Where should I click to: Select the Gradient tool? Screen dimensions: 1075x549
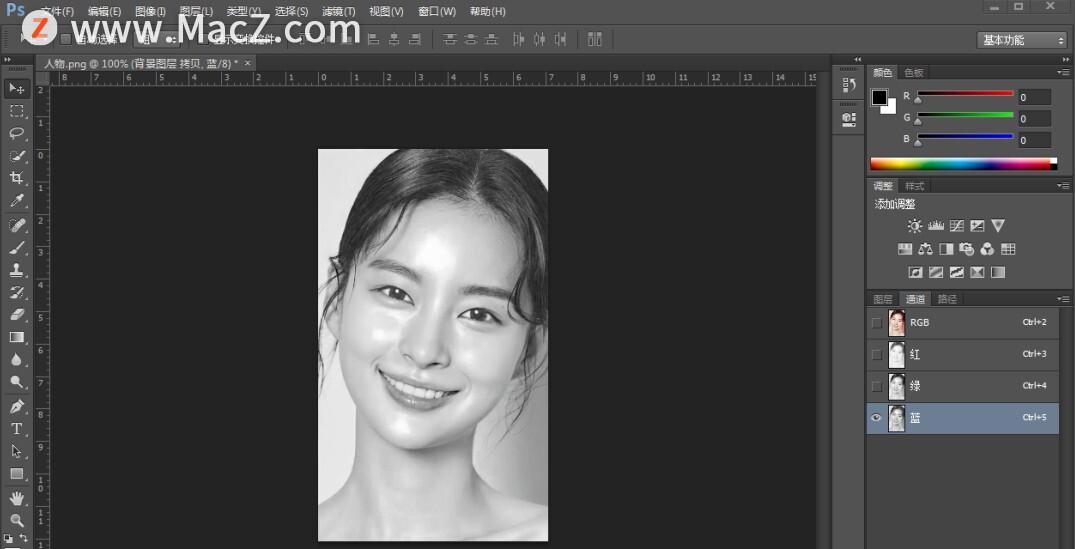17,337
